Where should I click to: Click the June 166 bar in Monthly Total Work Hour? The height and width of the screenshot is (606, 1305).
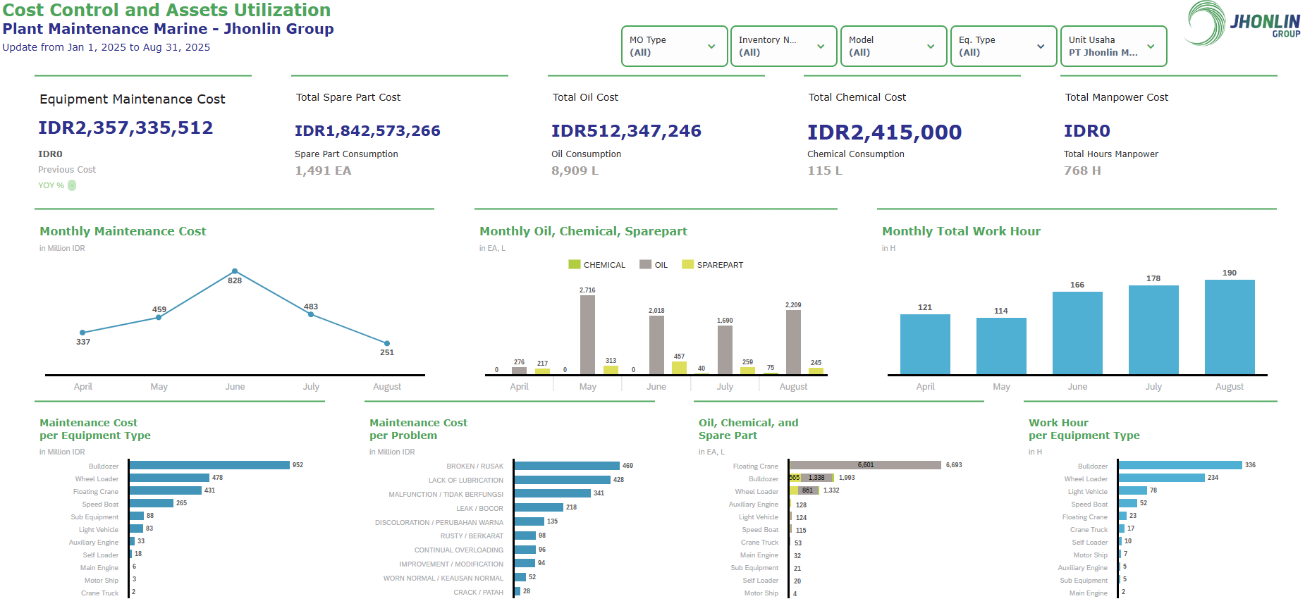[x=1078, y=333]
